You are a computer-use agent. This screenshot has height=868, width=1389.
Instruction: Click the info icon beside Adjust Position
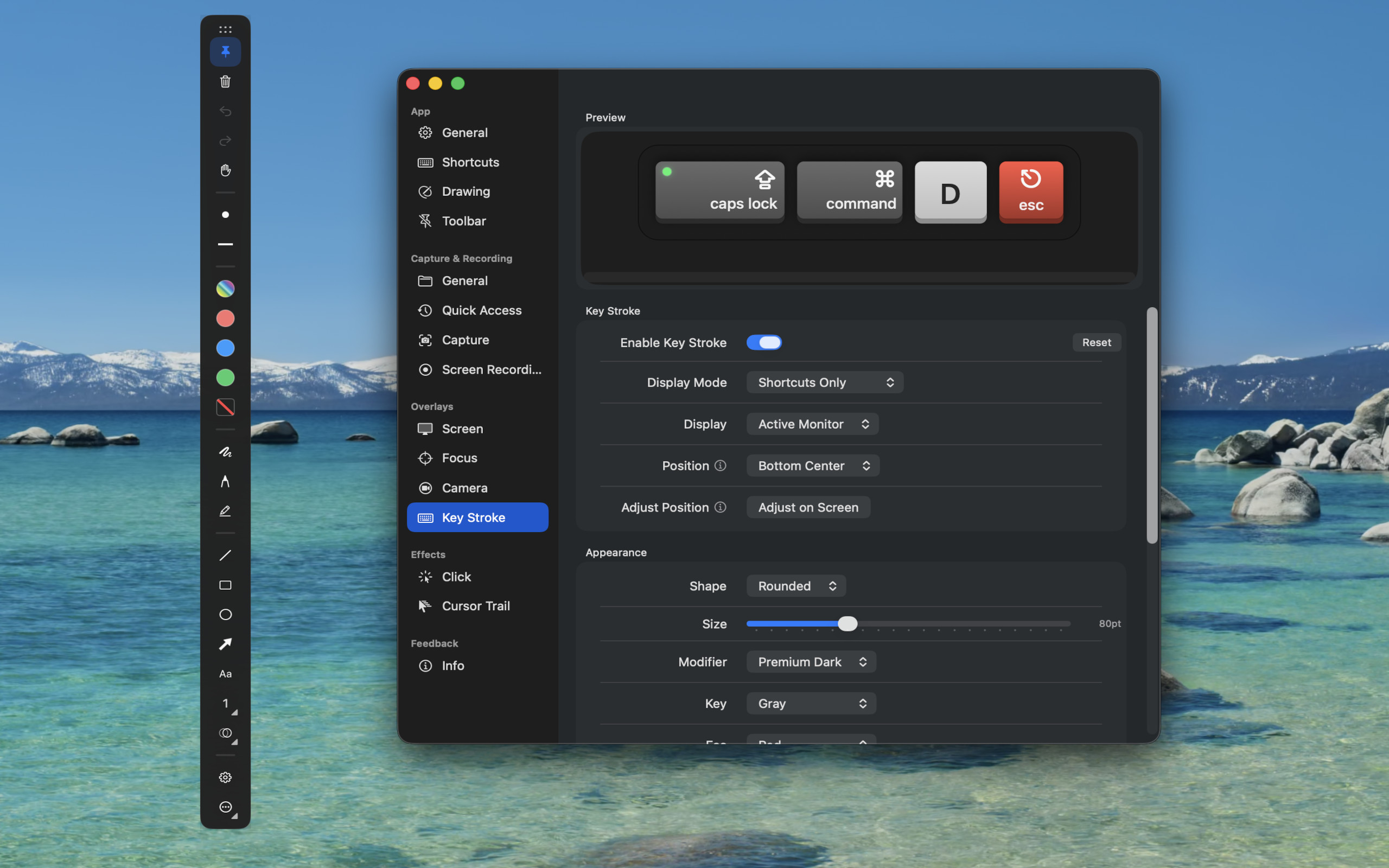point(721,507)
